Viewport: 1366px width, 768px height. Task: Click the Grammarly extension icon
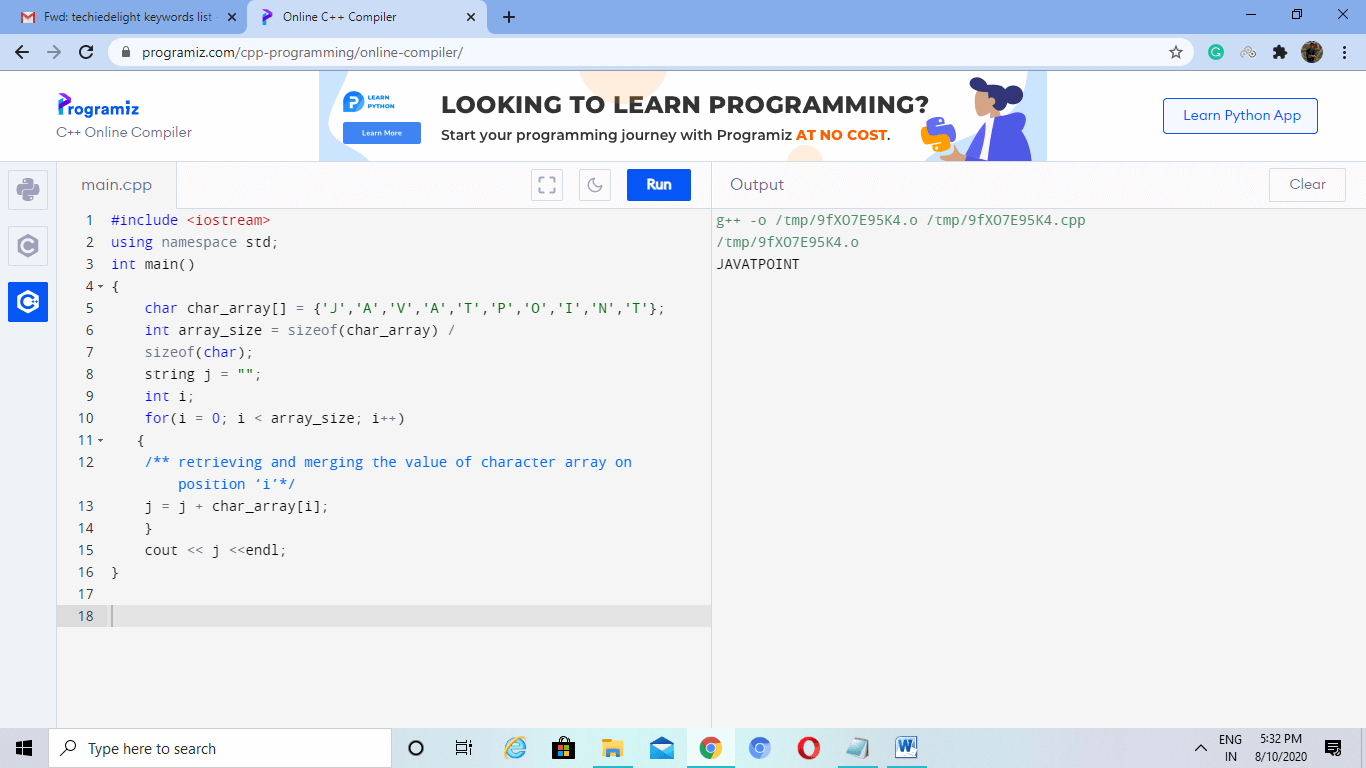1216,51
